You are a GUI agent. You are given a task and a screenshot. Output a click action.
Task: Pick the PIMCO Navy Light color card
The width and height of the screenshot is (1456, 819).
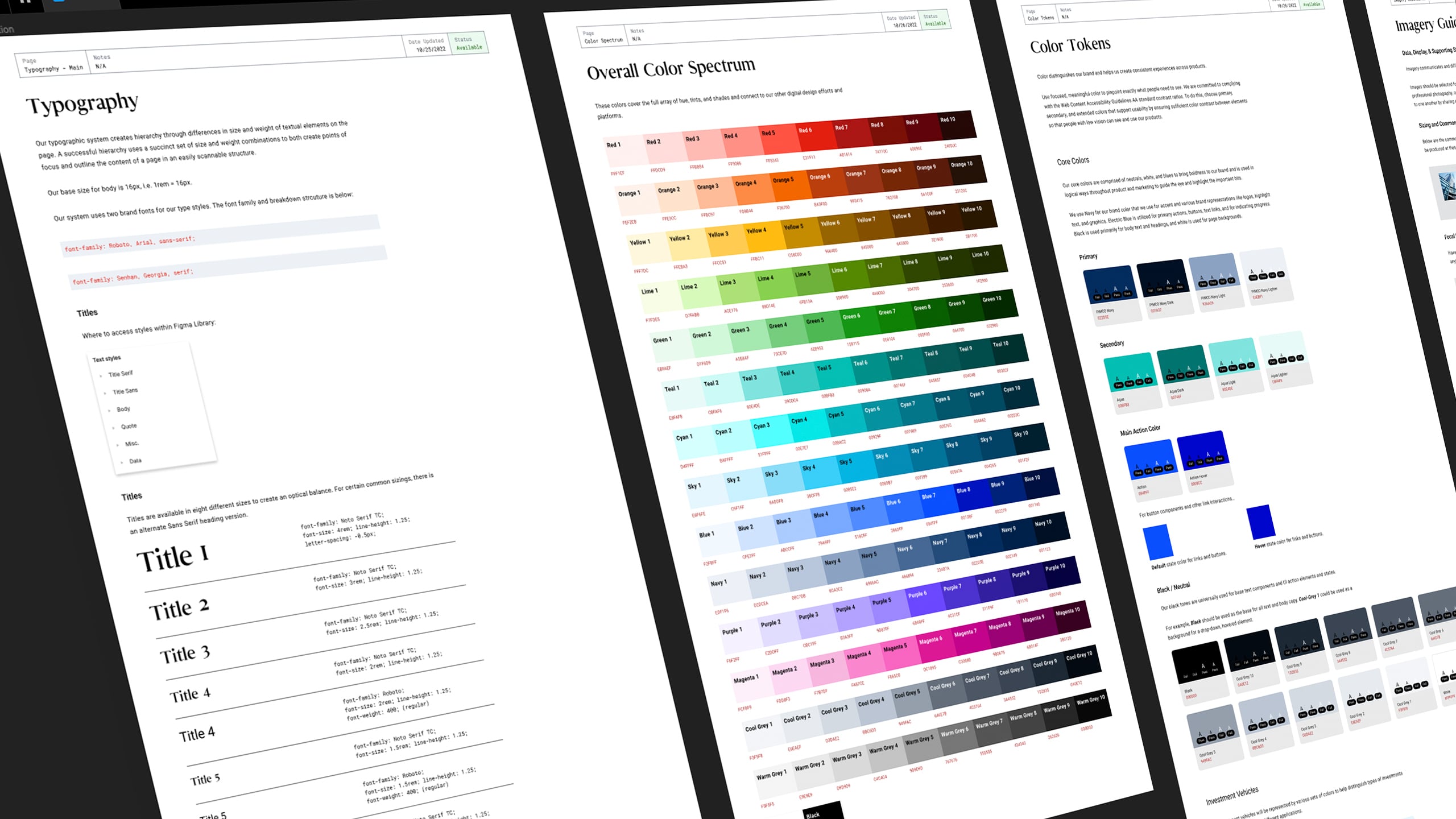[1216, 283]
